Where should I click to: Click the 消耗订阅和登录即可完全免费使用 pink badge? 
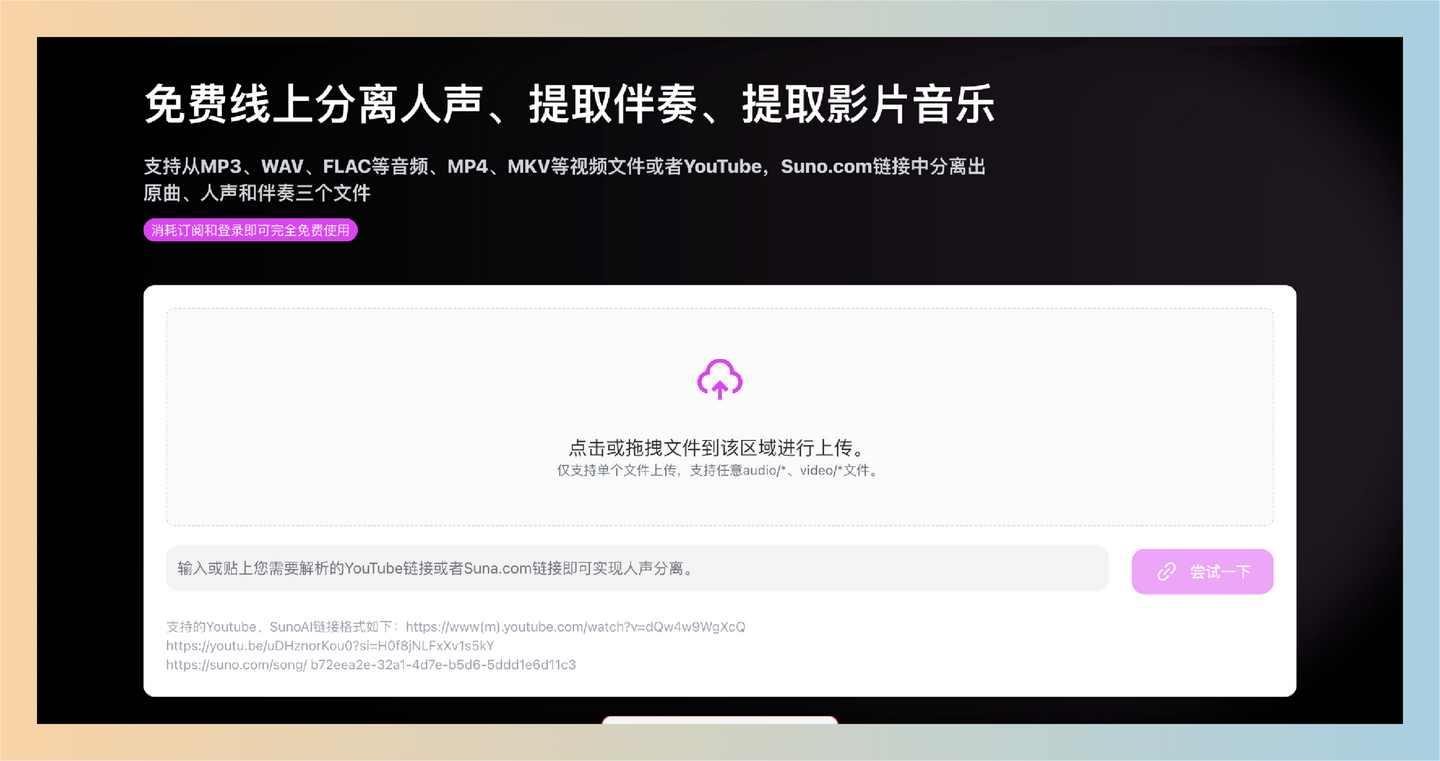pos(250,230)
